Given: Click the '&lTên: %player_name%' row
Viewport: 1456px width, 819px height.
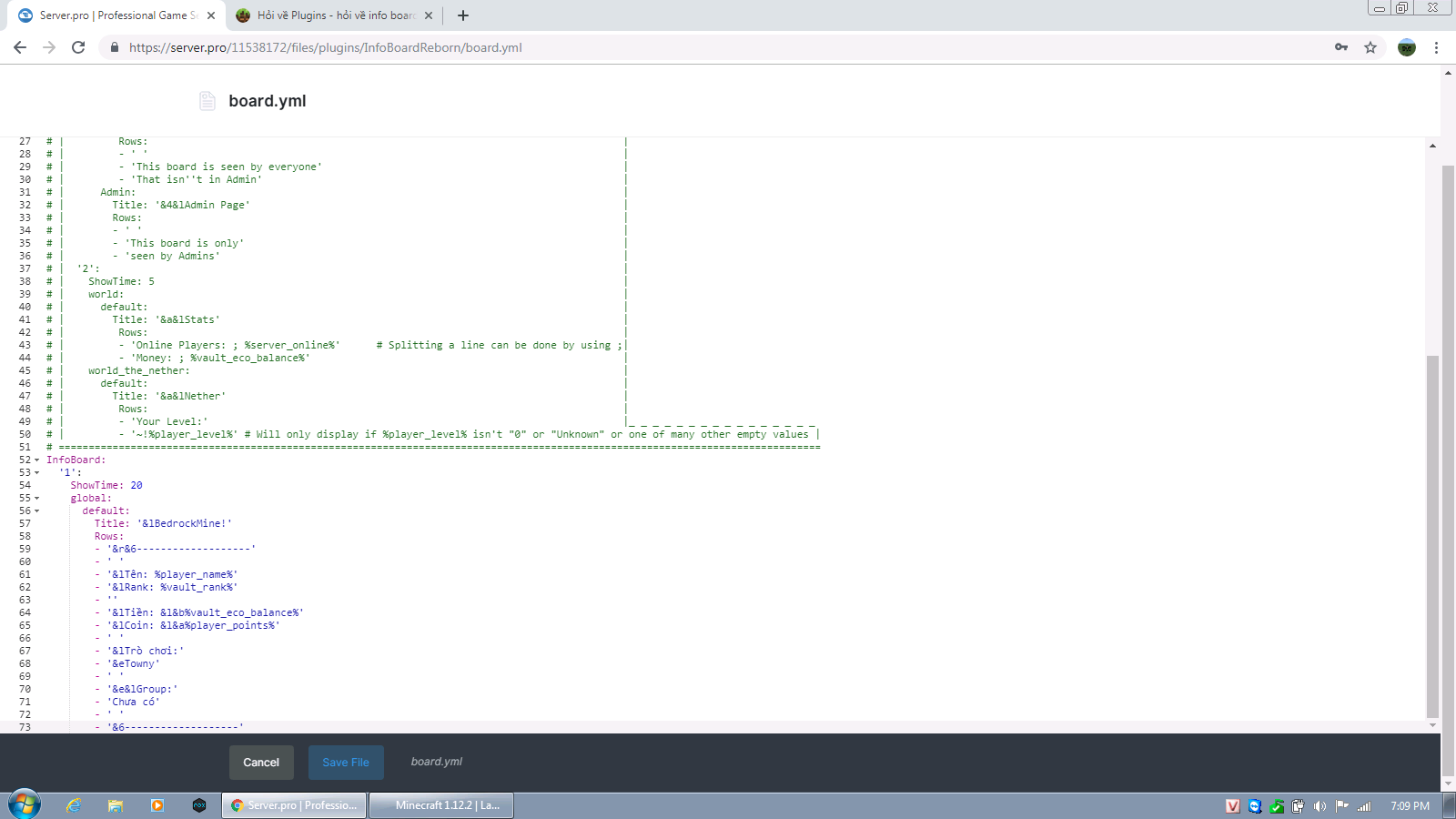Looking at the screenshot, I should click(x=167, y=575).
